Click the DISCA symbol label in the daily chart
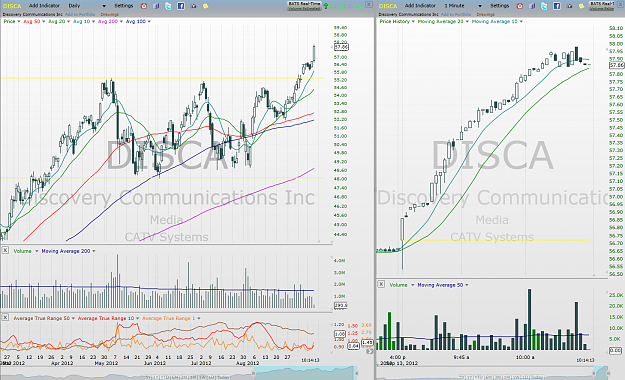This screenshot has height=380, width=625. (12, 6)
